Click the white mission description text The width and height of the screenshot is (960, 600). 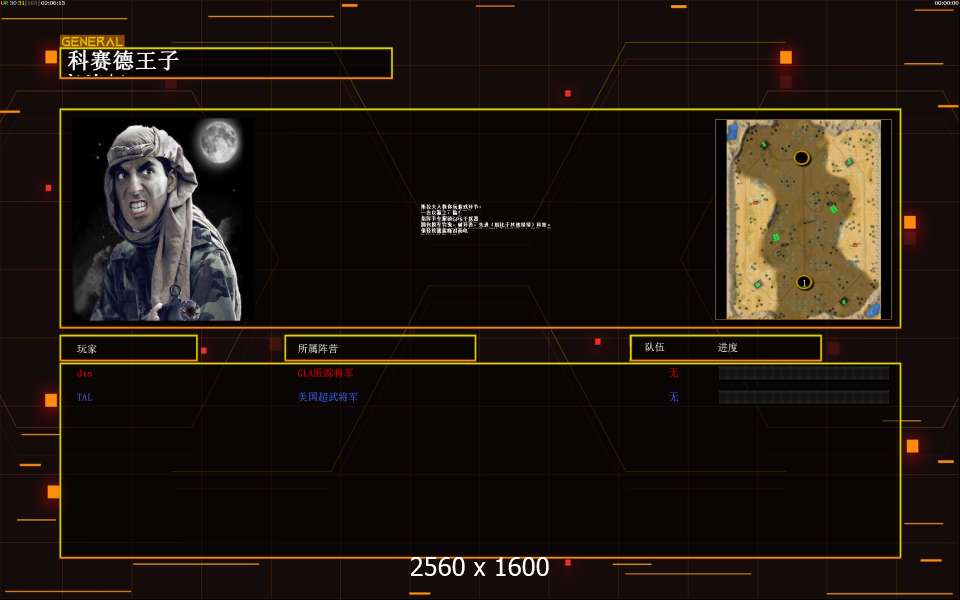[x=485, y=218]
